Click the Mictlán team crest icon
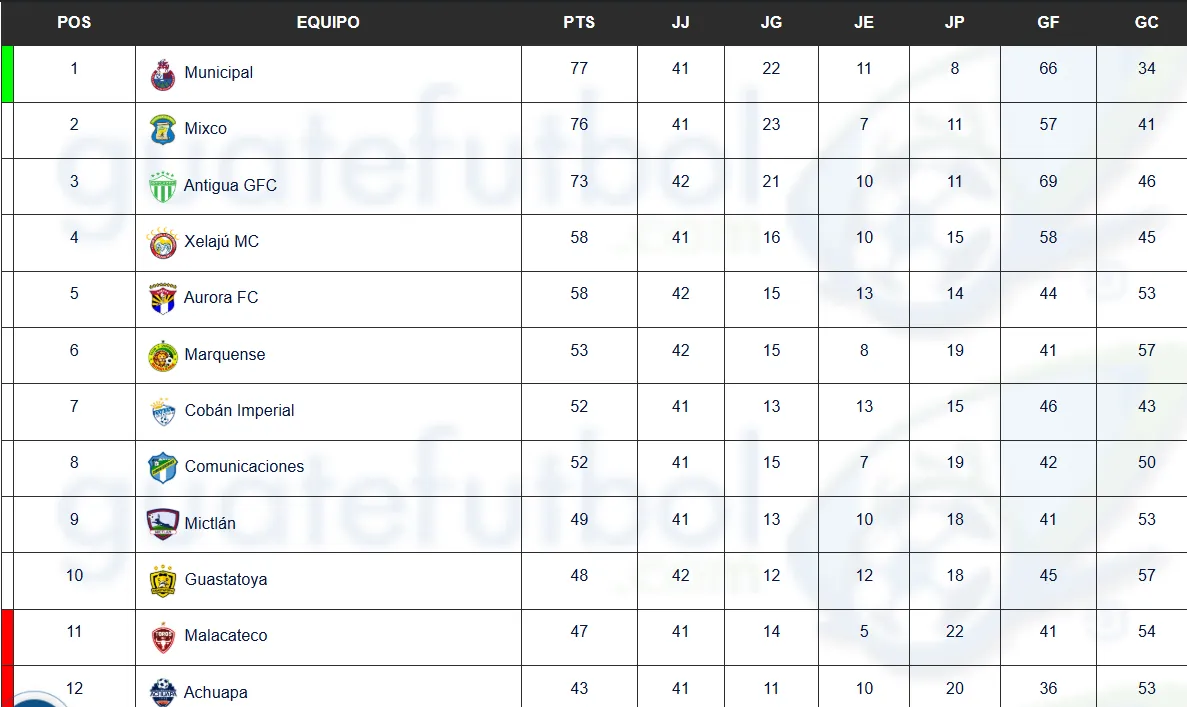This screenshot has height=707, width=1187. coord(162,523)
